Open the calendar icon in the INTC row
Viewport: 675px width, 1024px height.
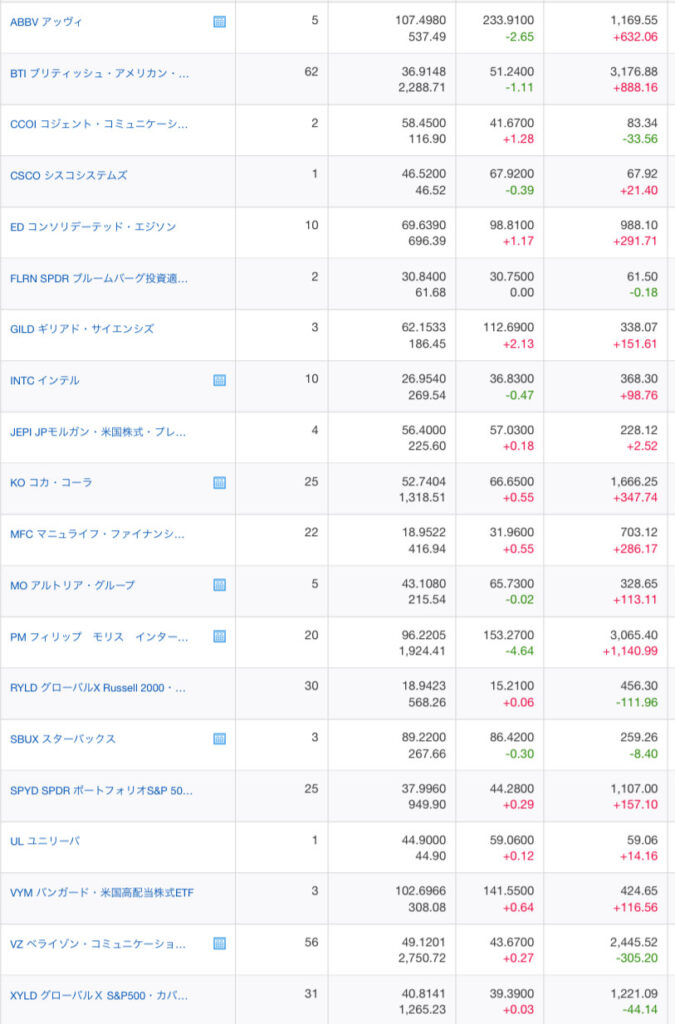click(219, 380)
